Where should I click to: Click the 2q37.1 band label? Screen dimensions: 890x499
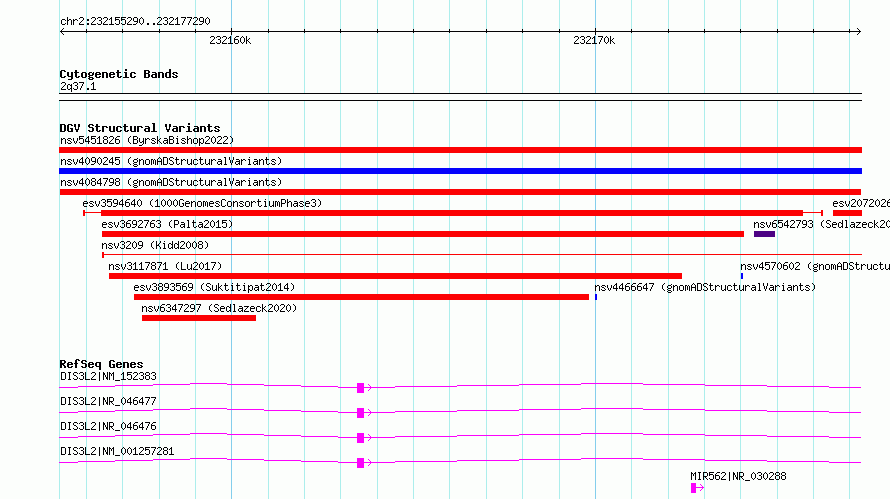[78, 86]
